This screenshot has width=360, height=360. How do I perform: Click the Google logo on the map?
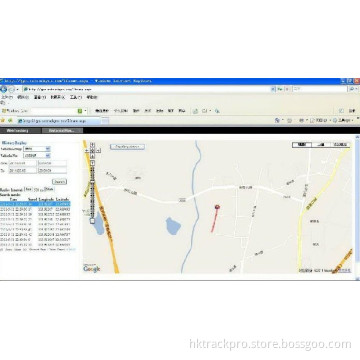[92, 269]
